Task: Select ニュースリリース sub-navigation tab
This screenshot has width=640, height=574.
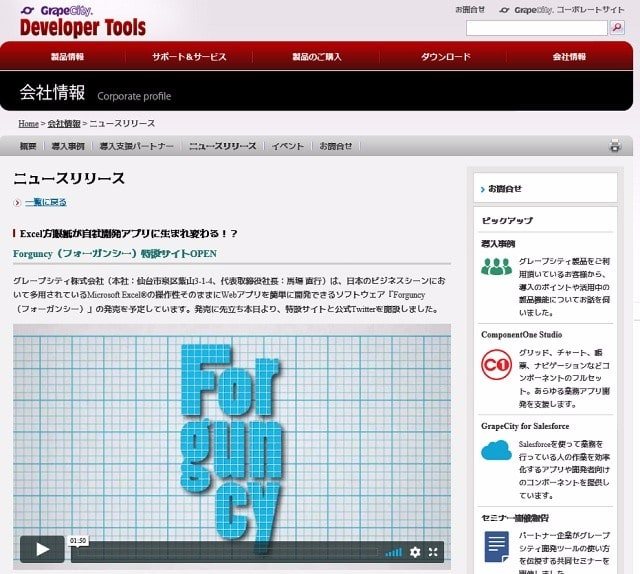Action: coord(222,146)
